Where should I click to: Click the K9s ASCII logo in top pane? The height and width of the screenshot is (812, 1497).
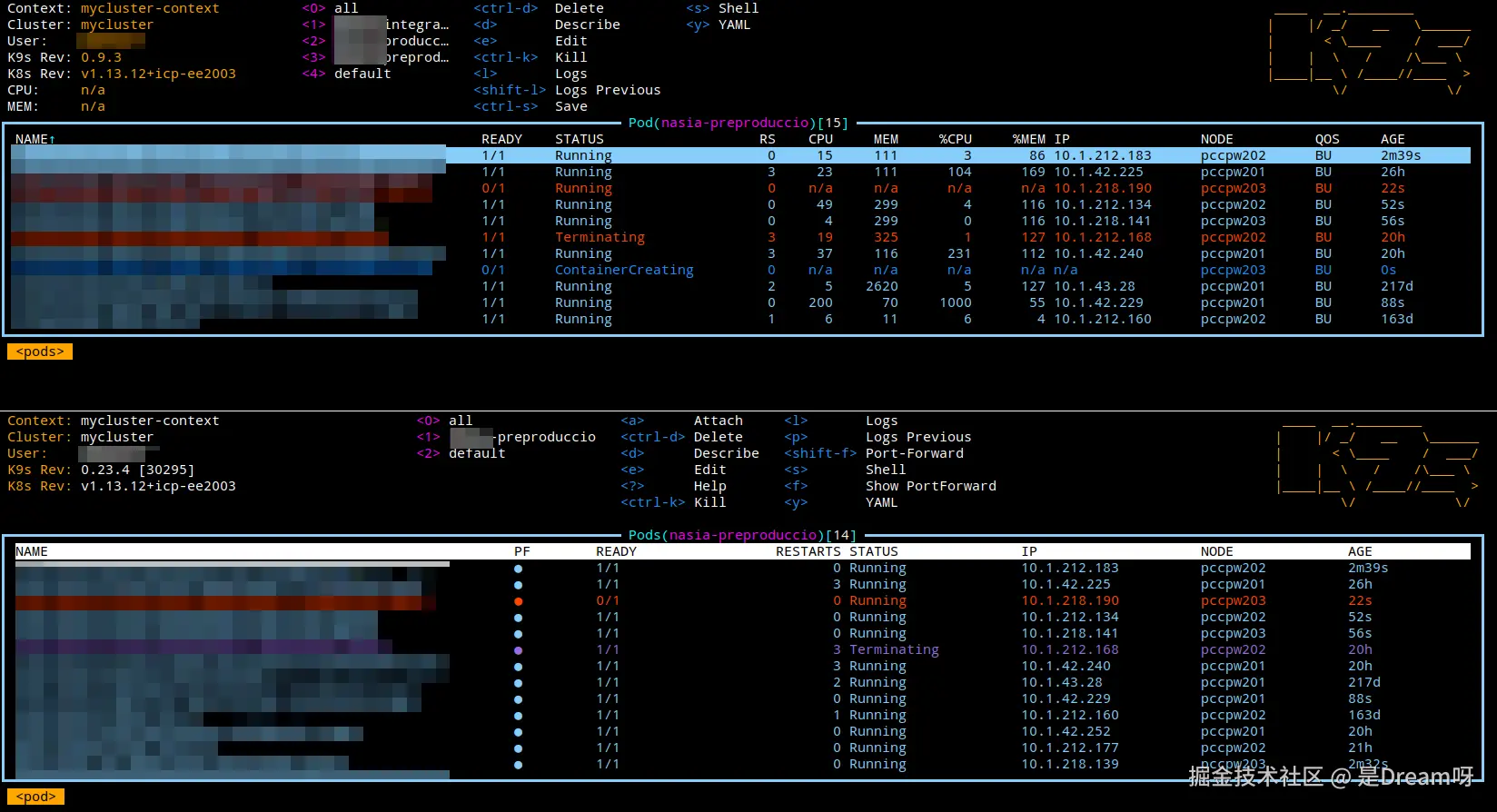click(1371, 51)
